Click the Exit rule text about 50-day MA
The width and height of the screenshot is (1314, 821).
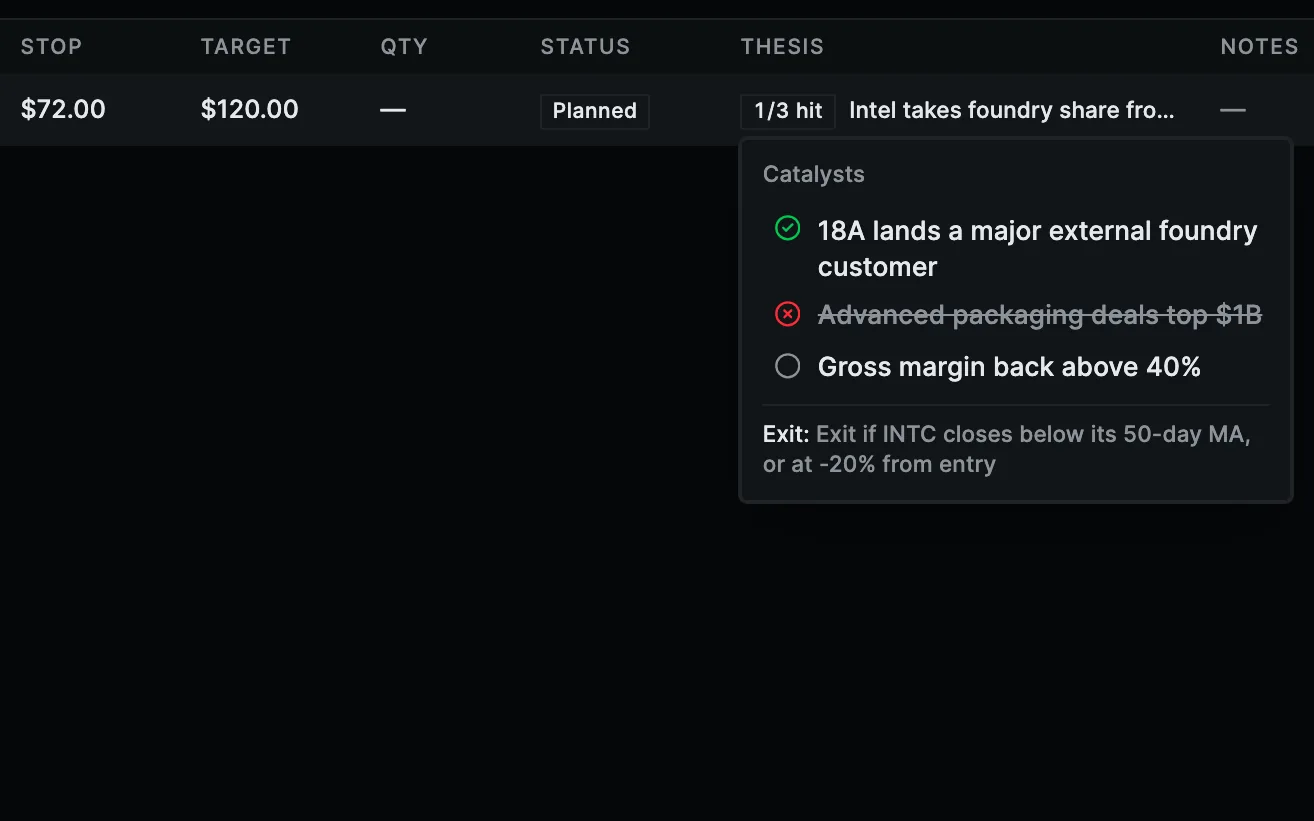pyautogui.click(x=1007, y=449)
